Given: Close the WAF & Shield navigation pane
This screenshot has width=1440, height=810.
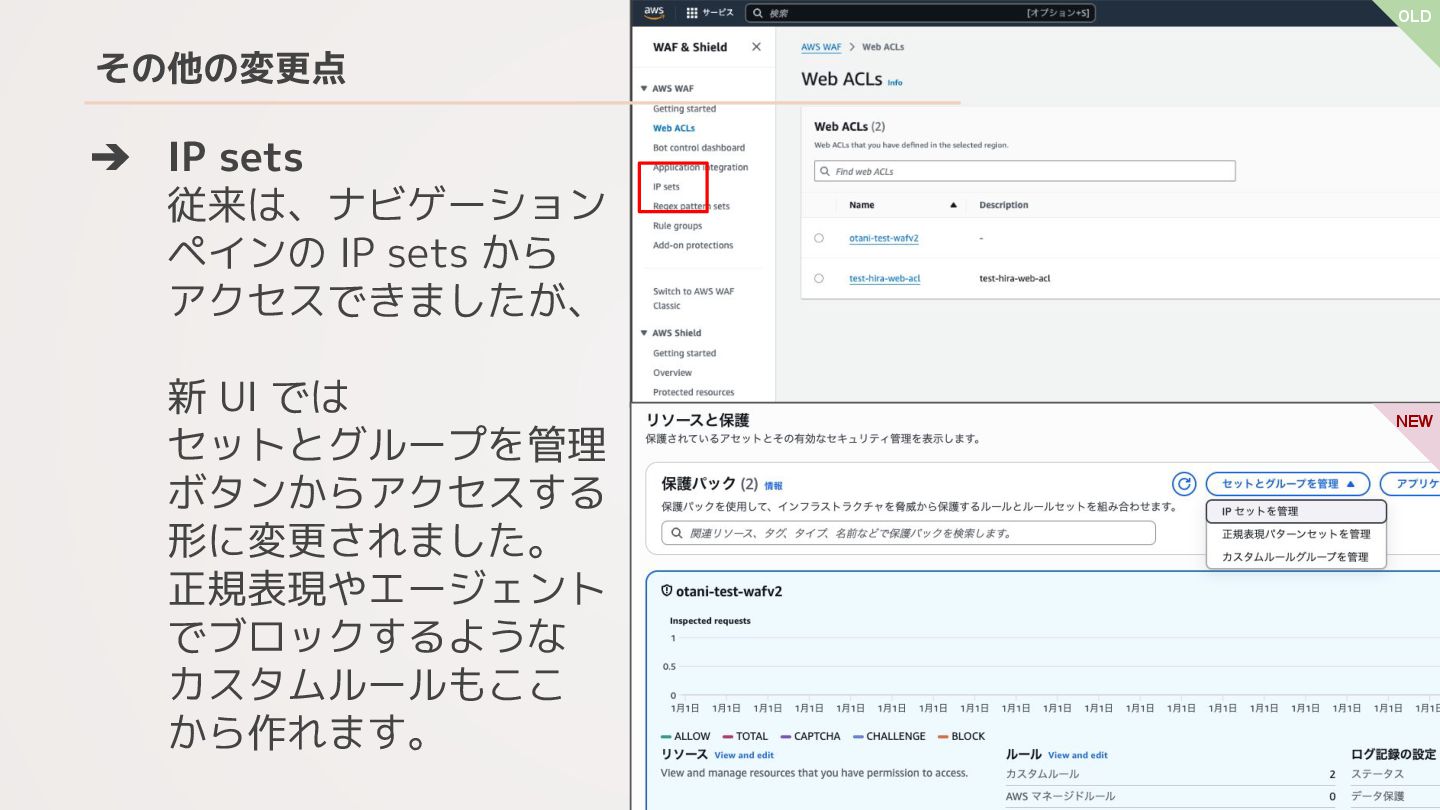Looking at the screenshot, I should point(756,47).
